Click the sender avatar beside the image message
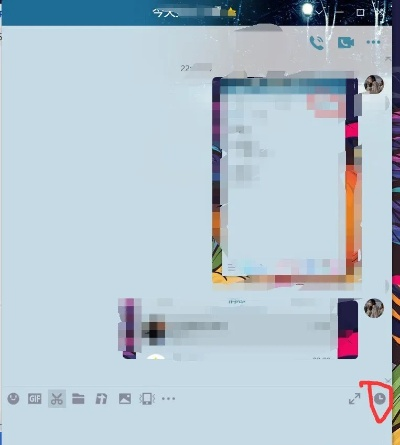 (x=374, y=84)
